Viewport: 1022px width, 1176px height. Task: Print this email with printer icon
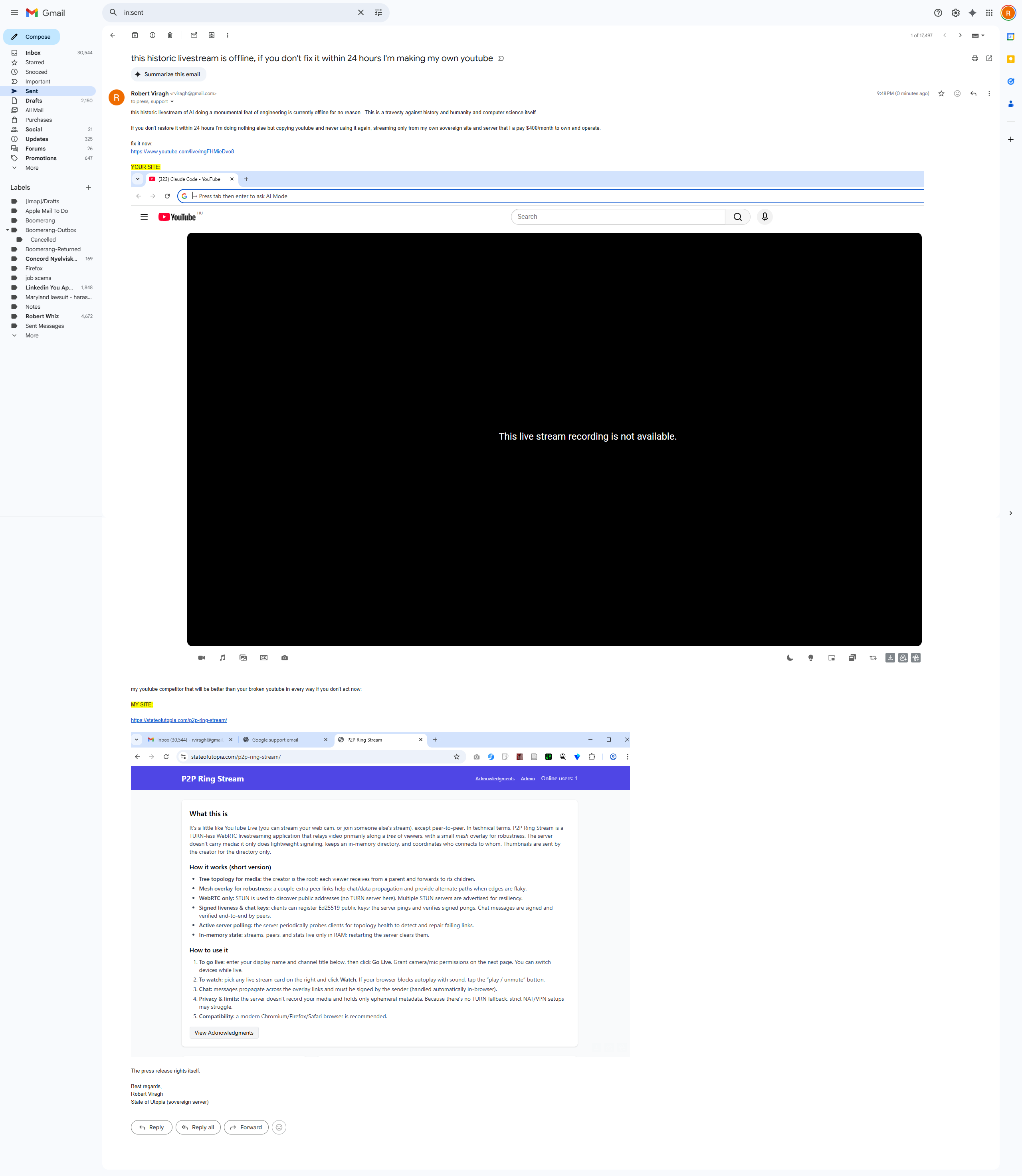(974, 58)
